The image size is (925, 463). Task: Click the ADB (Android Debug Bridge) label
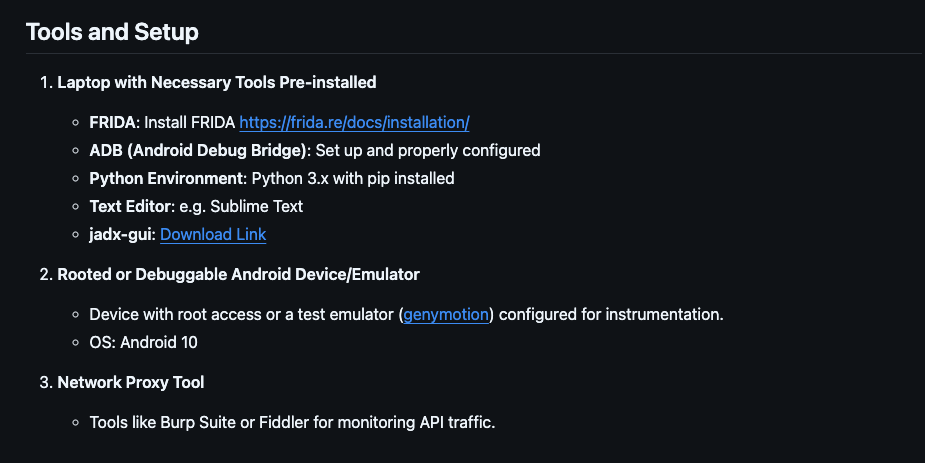198,150
